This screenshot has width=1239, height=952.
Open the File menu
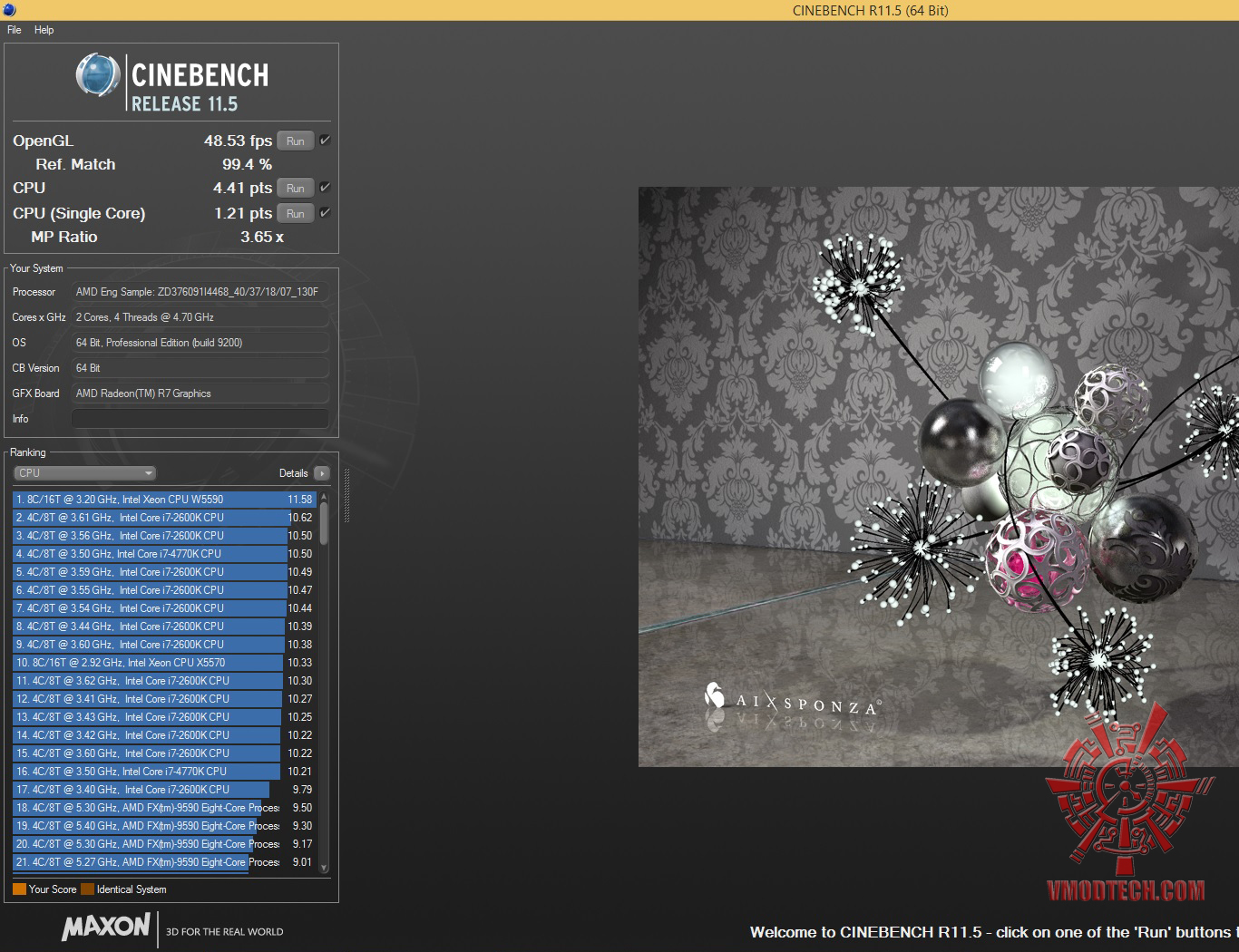[x=15, y=30]
